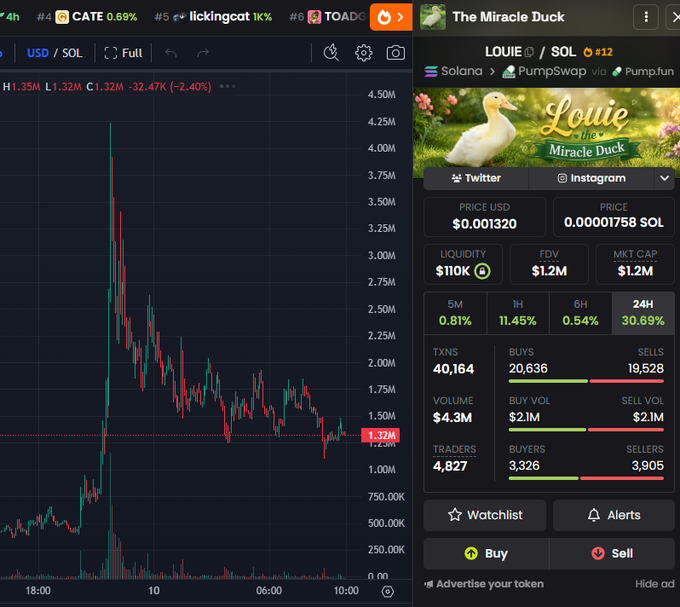Screen dimensions: 680x607
Task: Click the 1.32M current price label
Action: (x=381, y=435)
